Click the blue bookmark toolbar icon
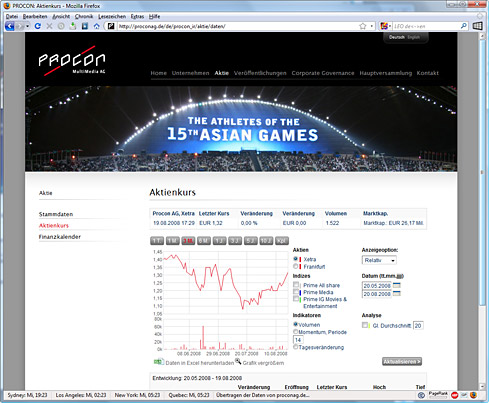Viewport: 489px width, 403px height. click(85, 26)
